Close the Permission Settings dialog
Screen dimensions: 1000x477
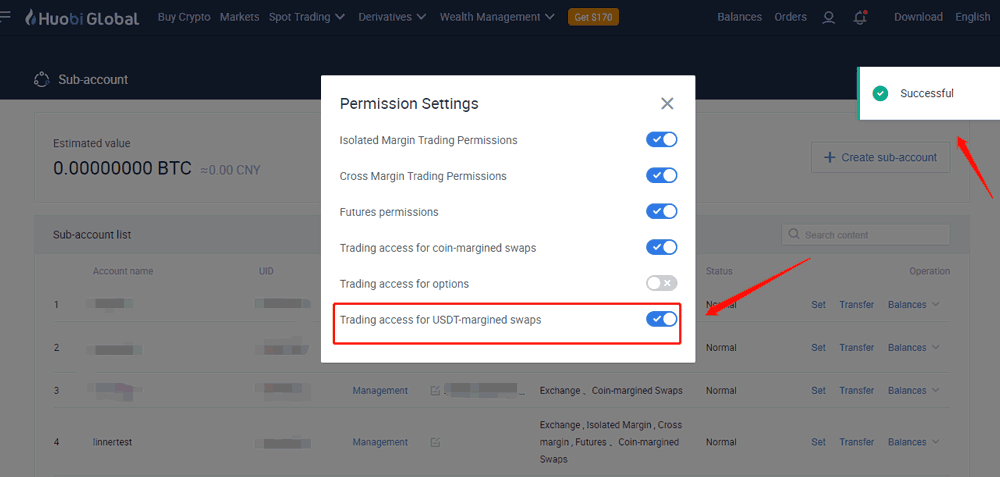pos(667,103)
